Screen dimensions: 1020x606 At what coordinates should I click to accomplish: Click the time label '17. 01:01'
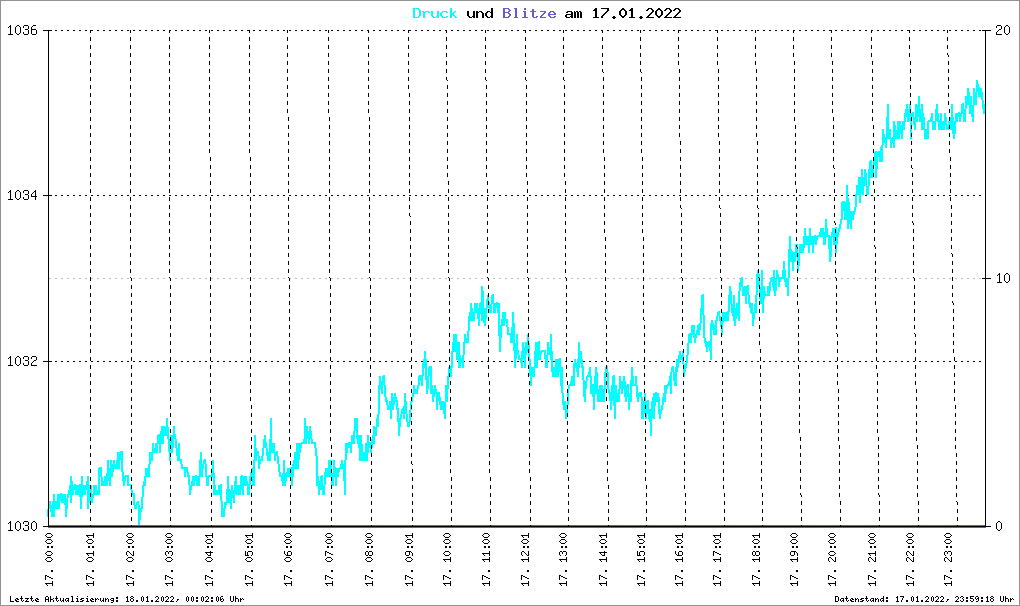coord(90,560)
